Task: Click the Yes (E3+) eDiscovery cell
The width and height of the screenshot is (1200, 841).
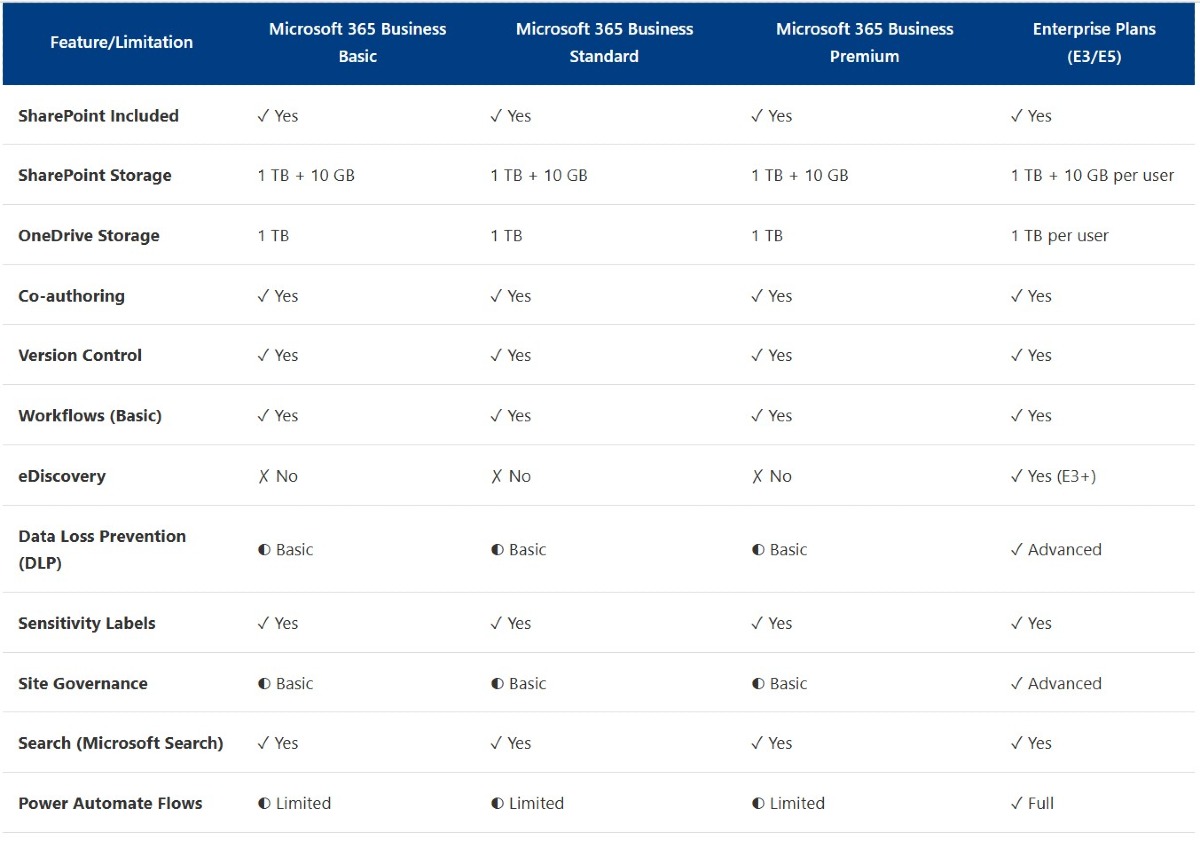Action: (1053, 476)
